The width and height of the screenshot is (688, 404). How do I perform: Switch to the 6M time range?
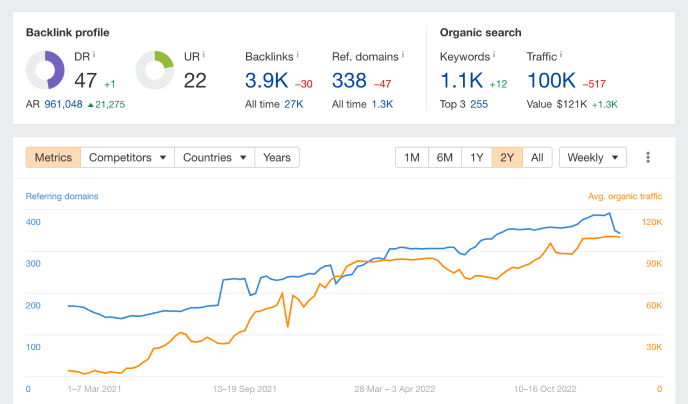[x=445, y=158]
